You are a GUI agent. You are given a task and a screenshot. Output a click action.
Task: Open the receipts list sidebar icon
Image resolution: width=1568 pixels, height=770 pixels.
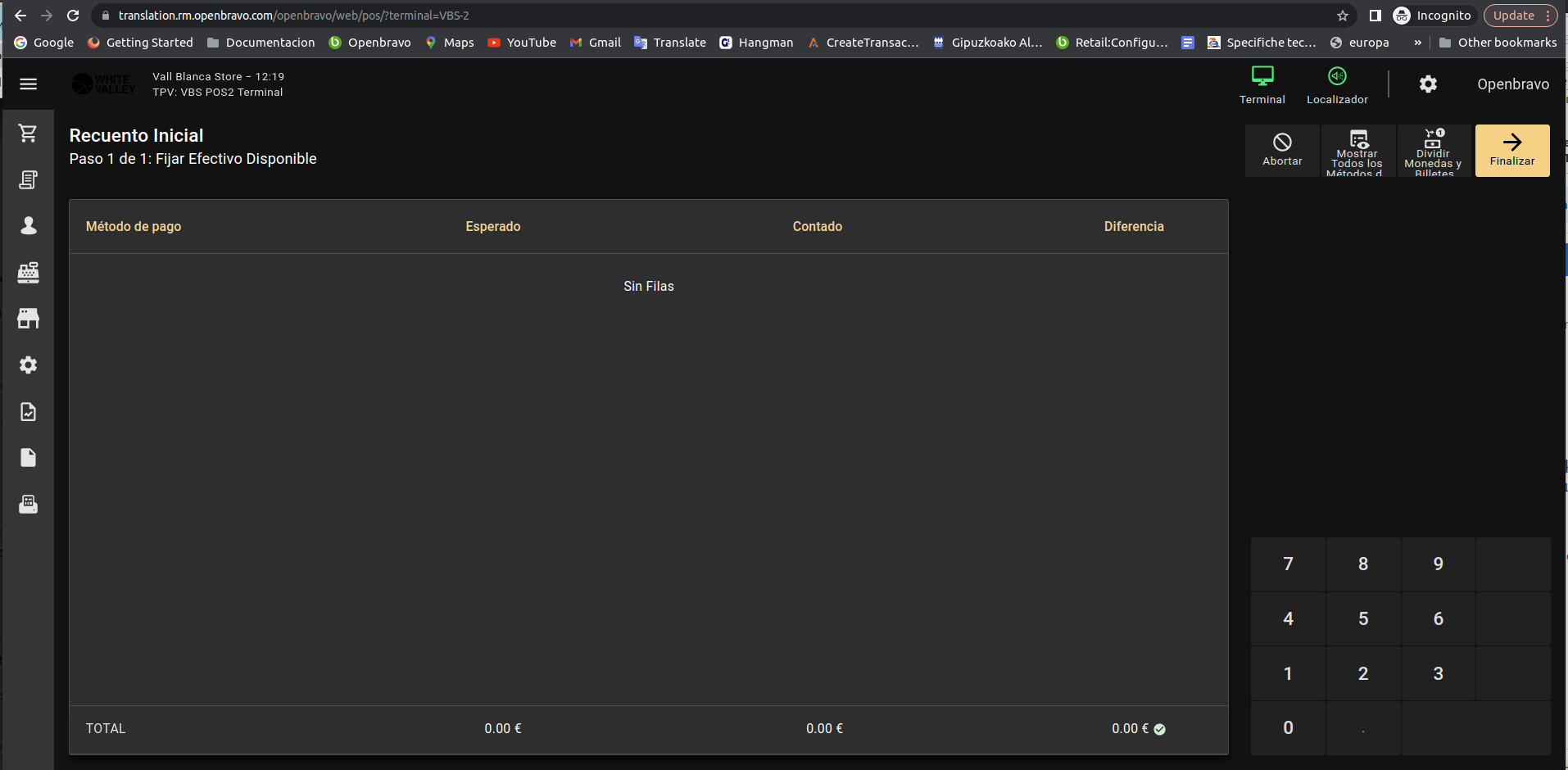coord(28,179)
